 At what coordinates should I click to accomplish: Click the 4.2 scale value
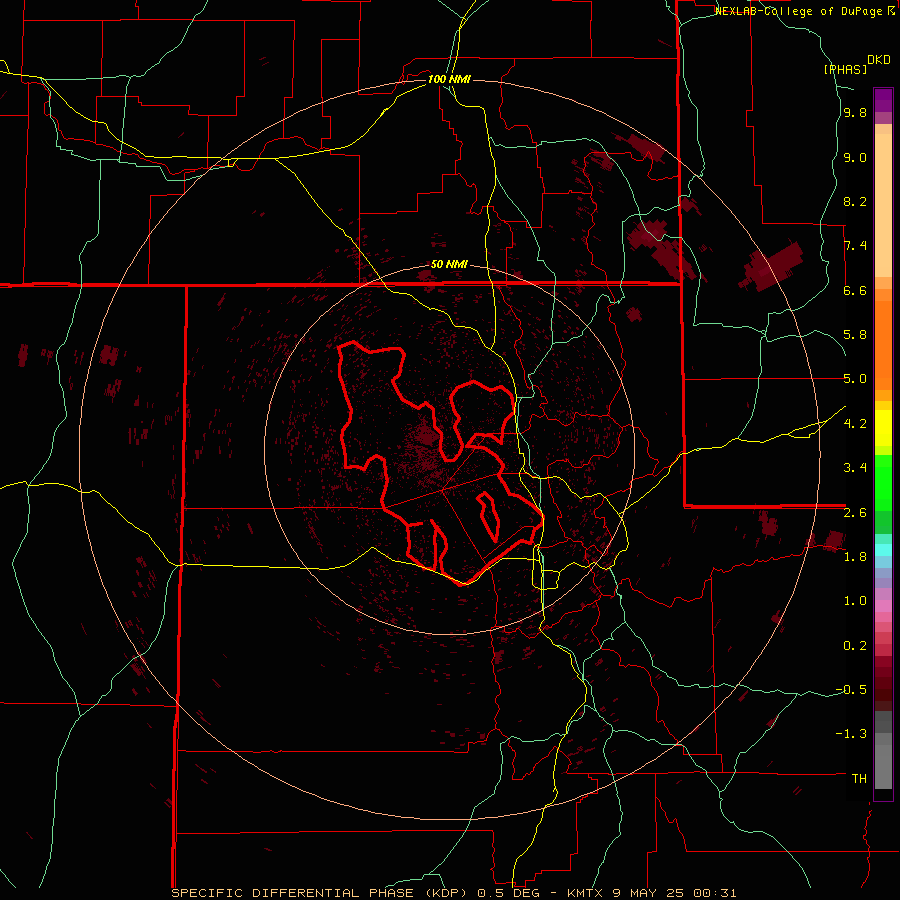(855, 424)
